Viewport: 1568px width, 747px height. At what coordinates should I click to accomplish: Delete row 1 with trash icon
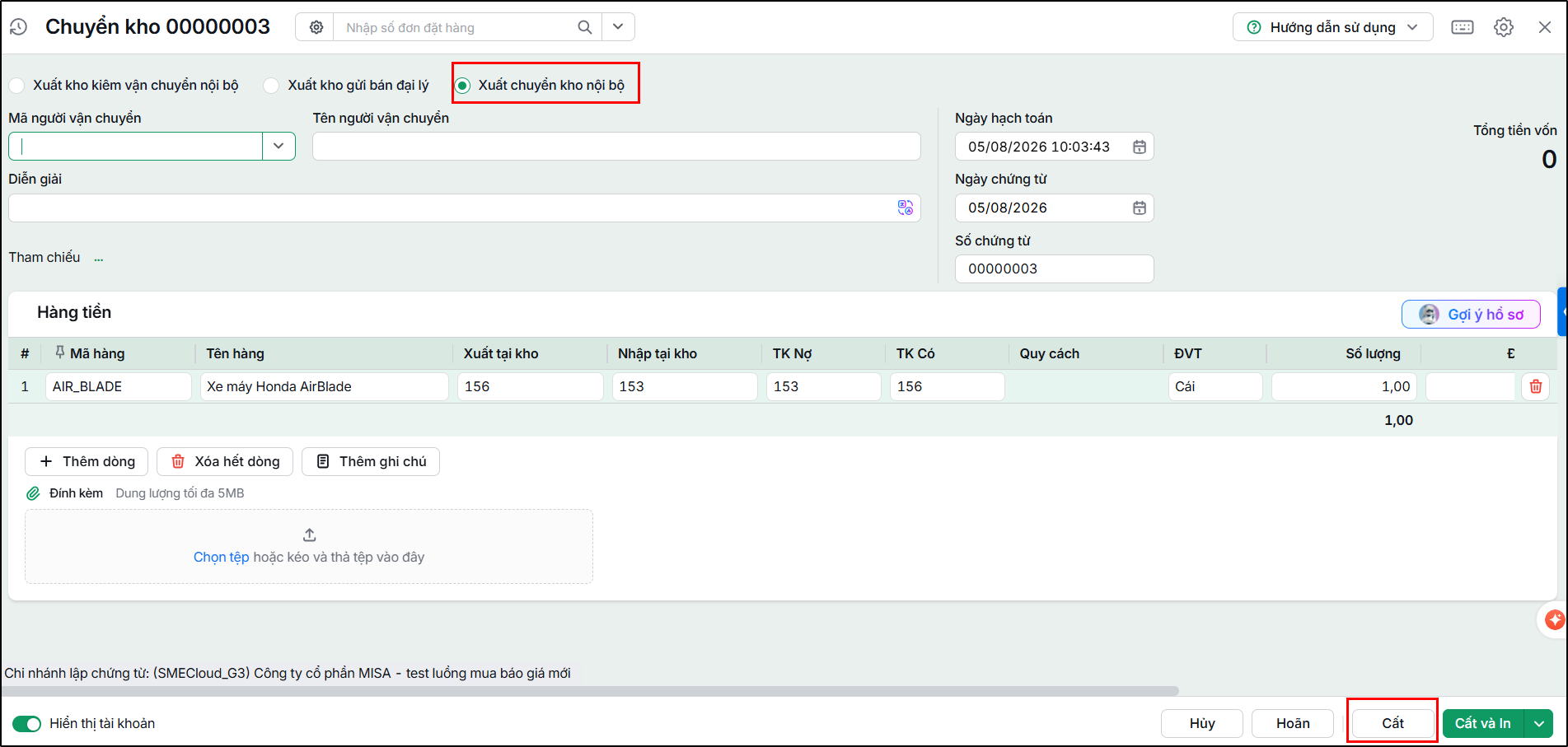click(x=1536, y=386)
